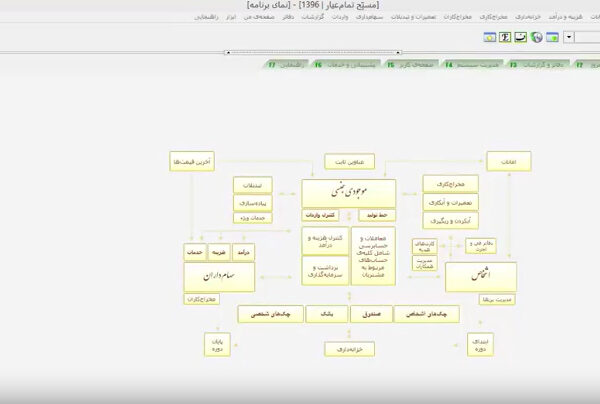Click the چک‌های شخصی box

coord(271,314)
